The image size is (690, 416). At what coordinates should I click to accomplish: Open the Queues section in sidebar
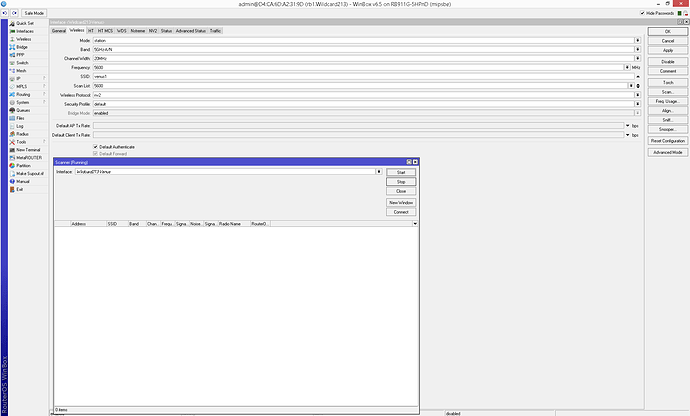23,110
